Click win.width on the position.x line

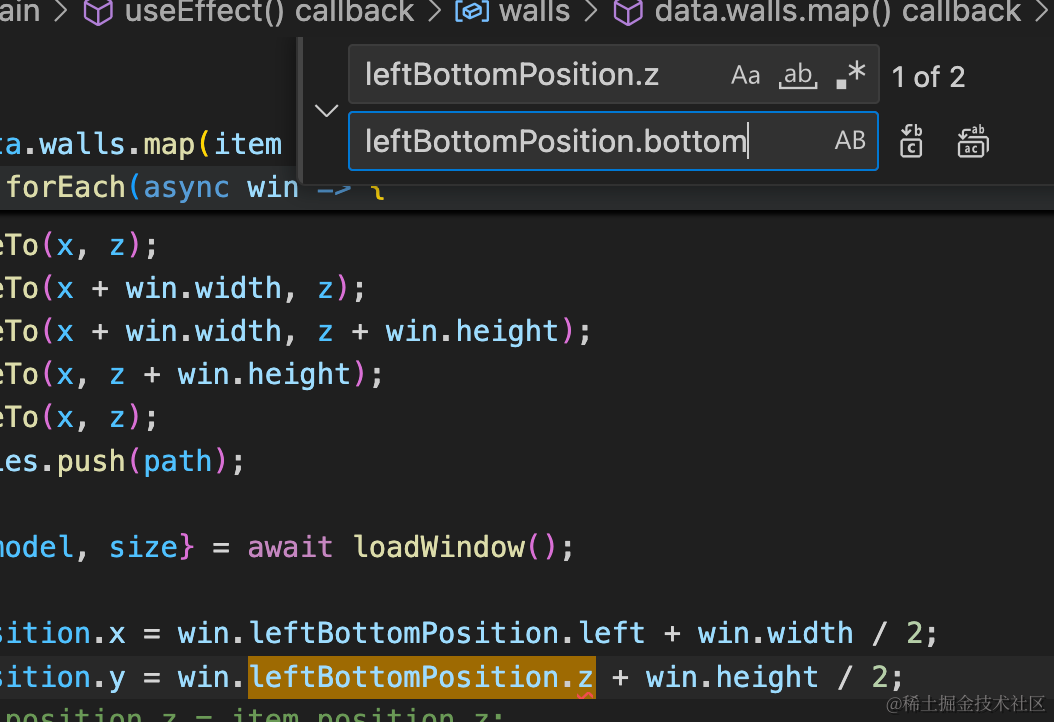(x=775, y=633)
